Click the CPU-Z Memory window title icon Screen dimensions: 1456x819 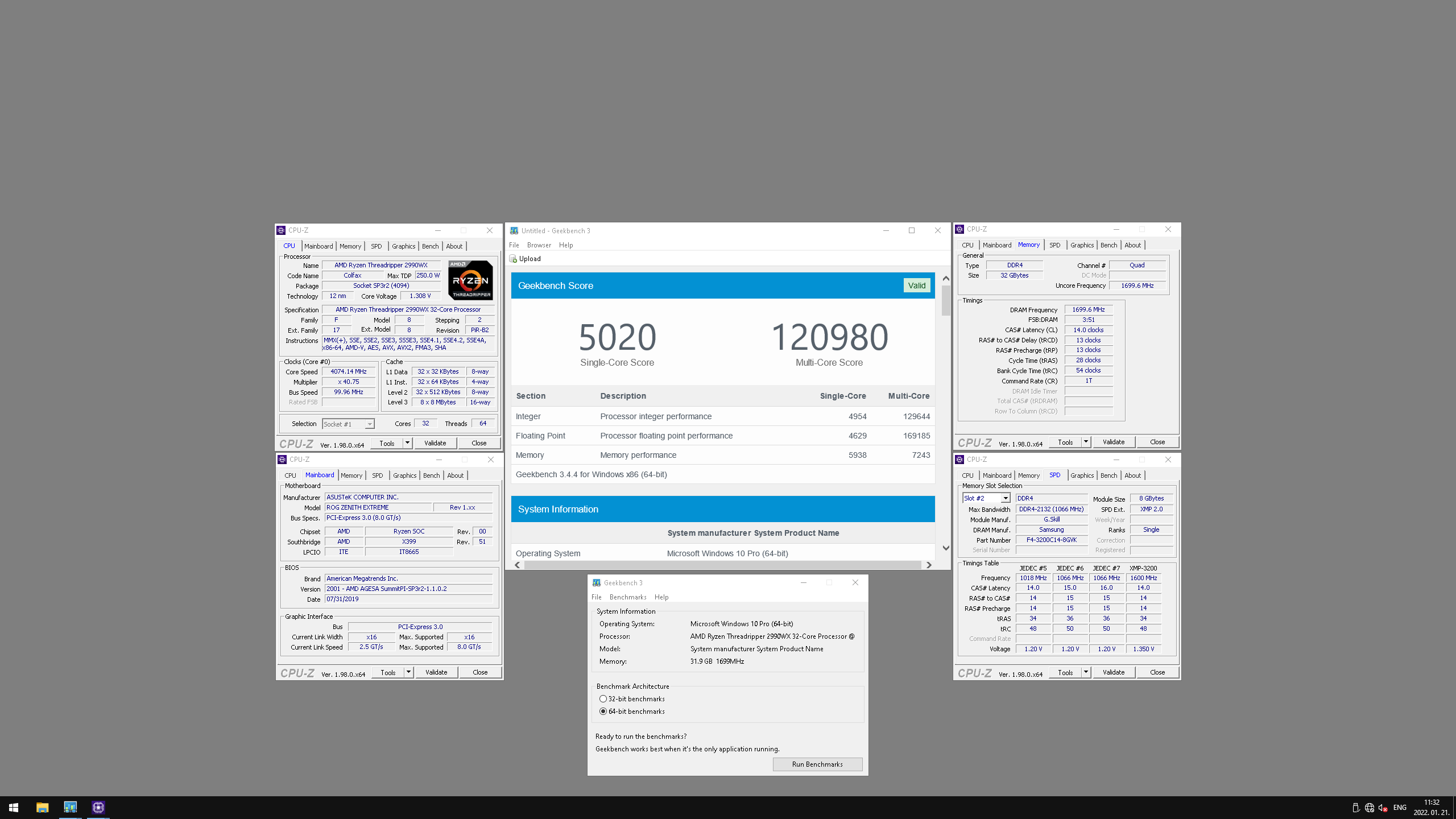(x=959, y=229)
